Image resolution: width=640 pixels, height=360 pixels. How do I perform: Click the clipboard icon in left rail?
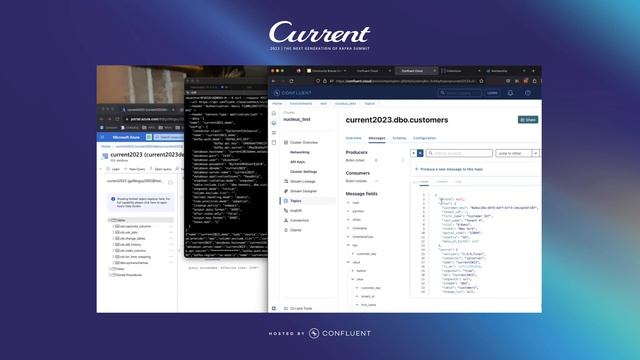(x=274, y=142)
